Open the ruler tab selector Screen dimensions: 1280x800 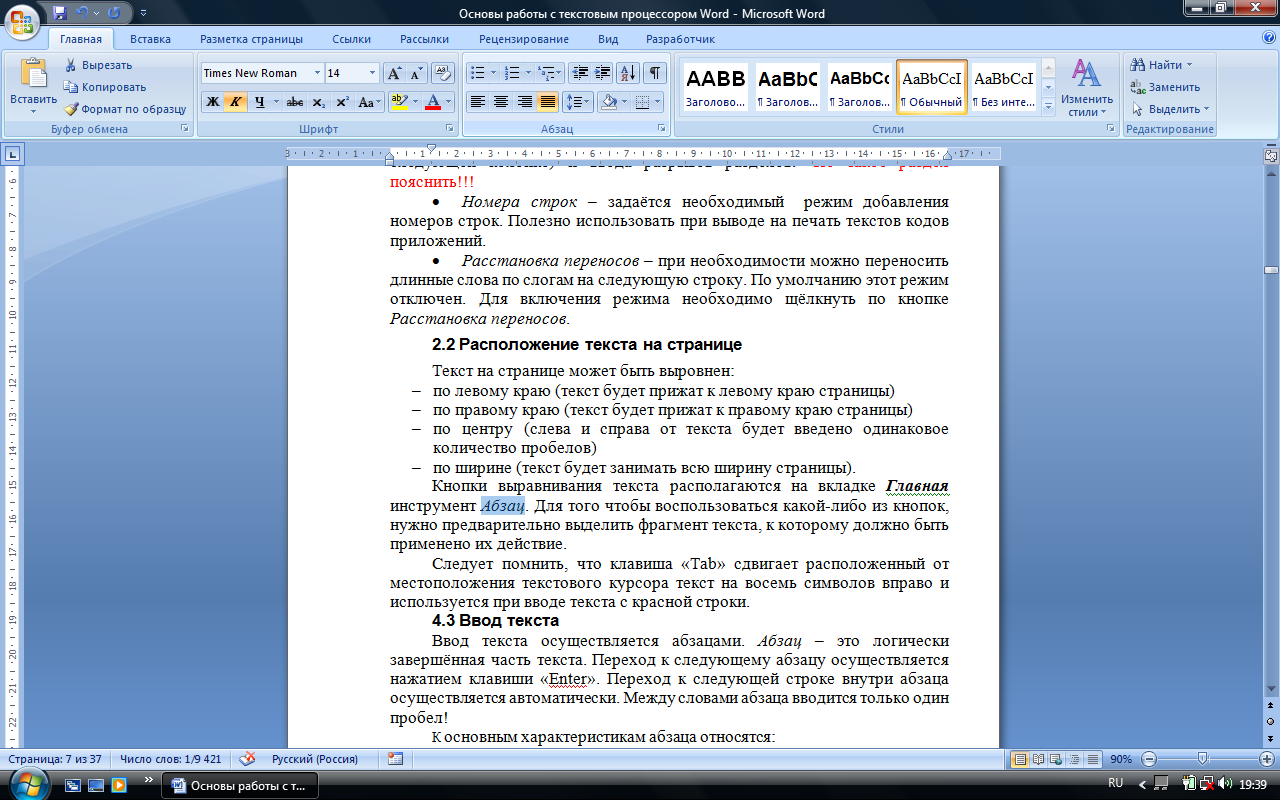pos(13,154)
